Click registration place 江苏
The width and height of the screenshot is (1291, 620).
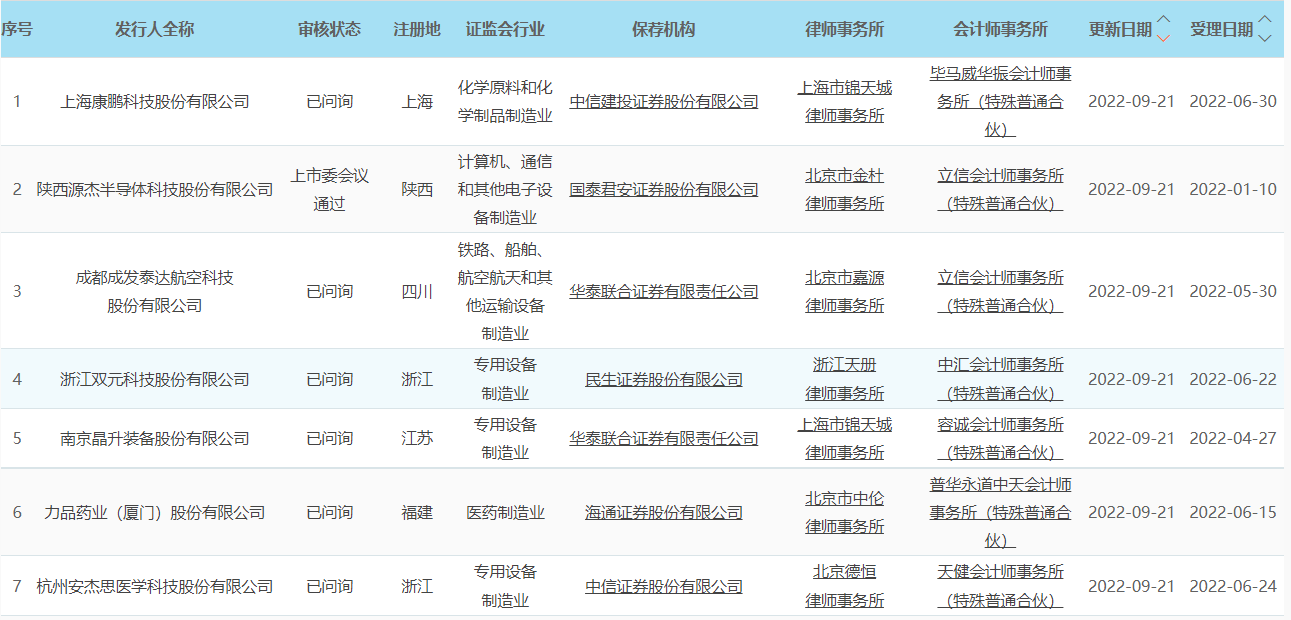coord(417,438)
